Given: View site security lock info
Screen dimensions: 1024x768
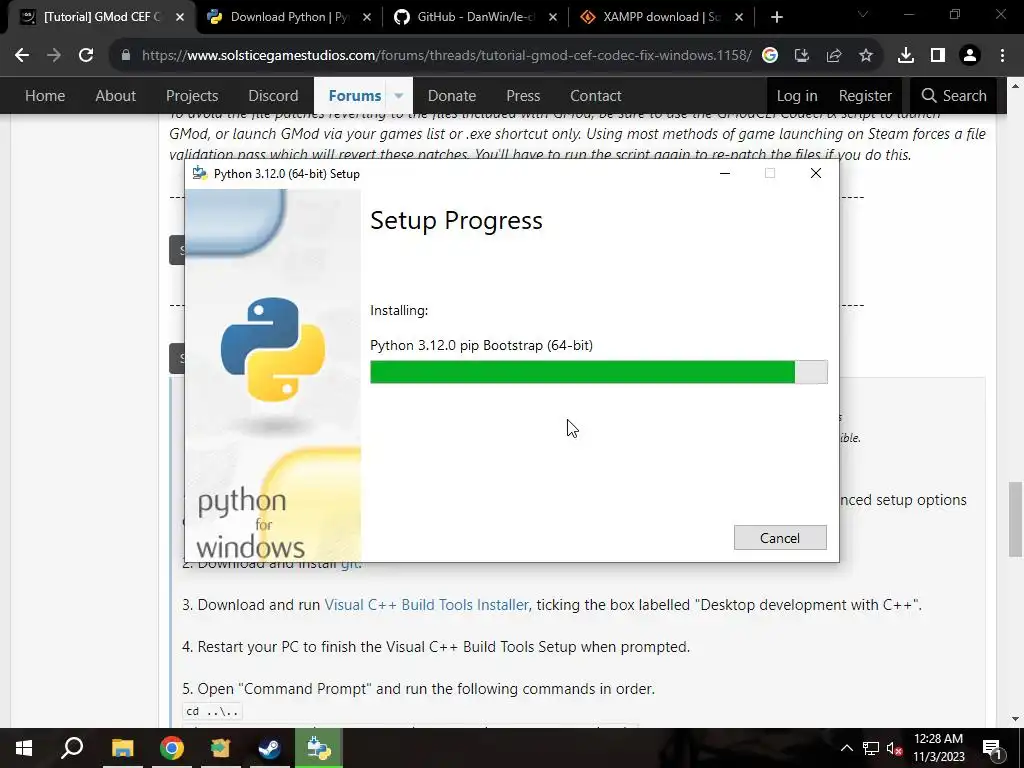Looking at the screenshot, I should click(125, 56).
